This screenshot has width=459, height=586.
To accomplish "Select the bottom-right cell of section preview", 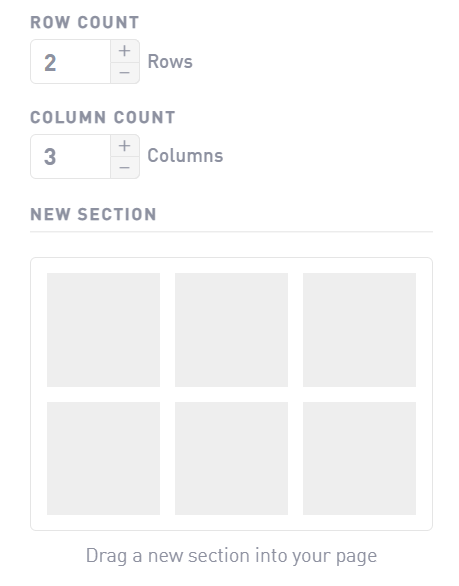I will [359, 459].
